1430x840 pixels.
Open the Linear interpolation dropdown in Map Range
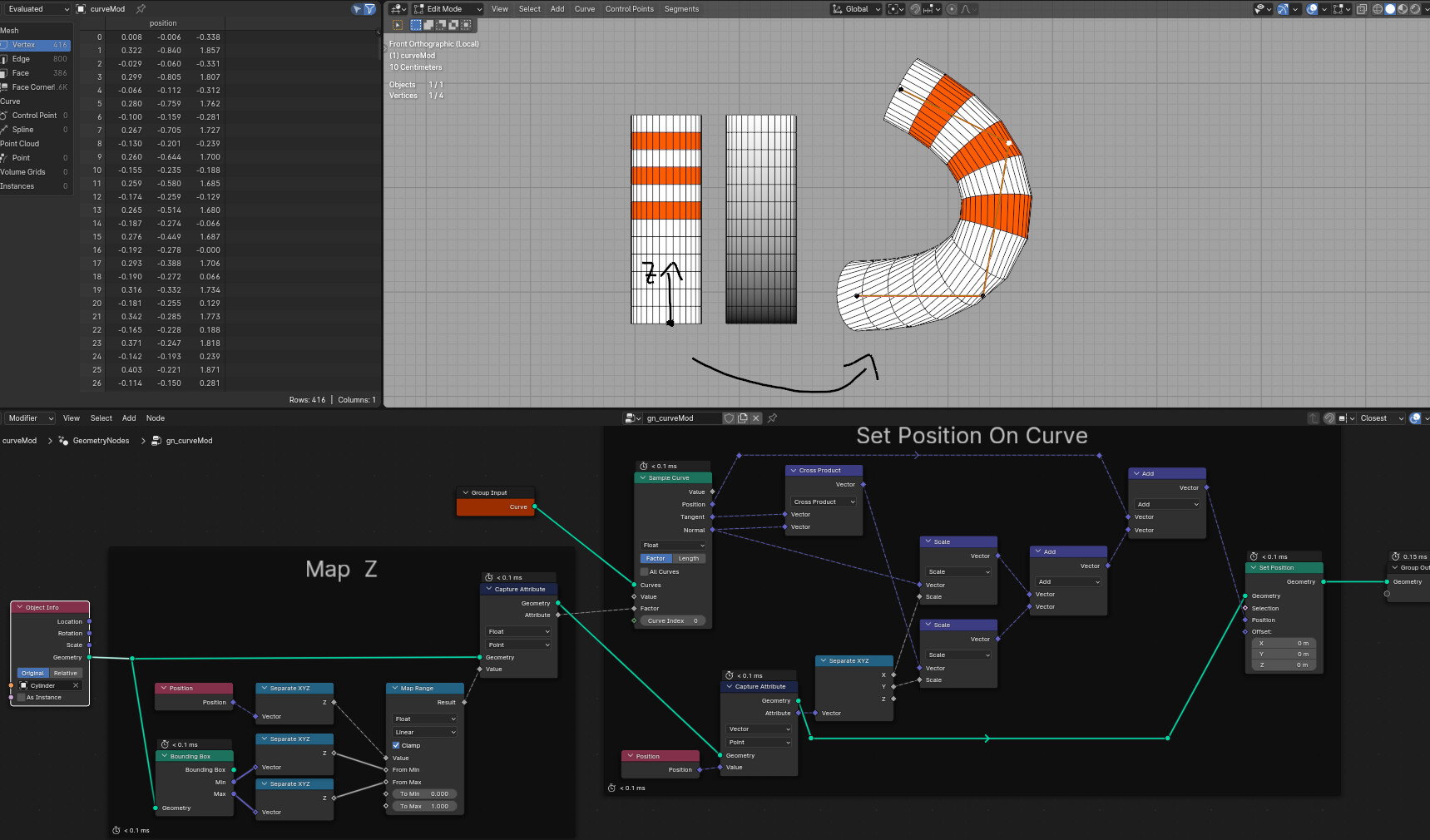click(424, 732)
